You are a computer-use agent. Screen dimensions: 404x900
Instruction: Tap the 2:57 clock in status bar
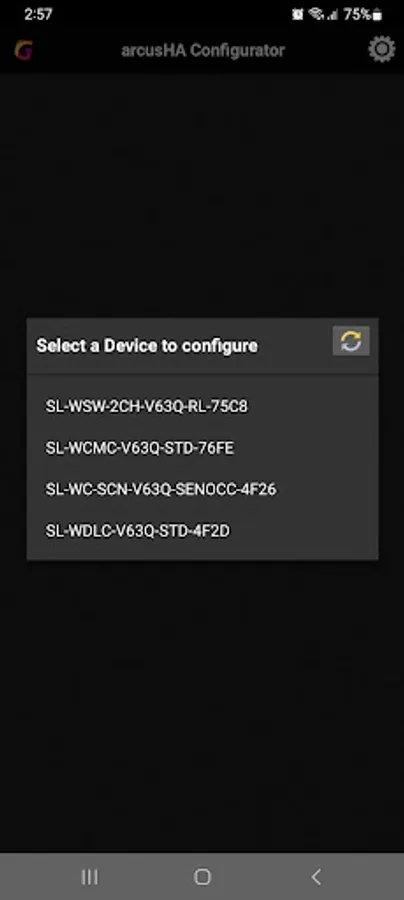(38, 14)
